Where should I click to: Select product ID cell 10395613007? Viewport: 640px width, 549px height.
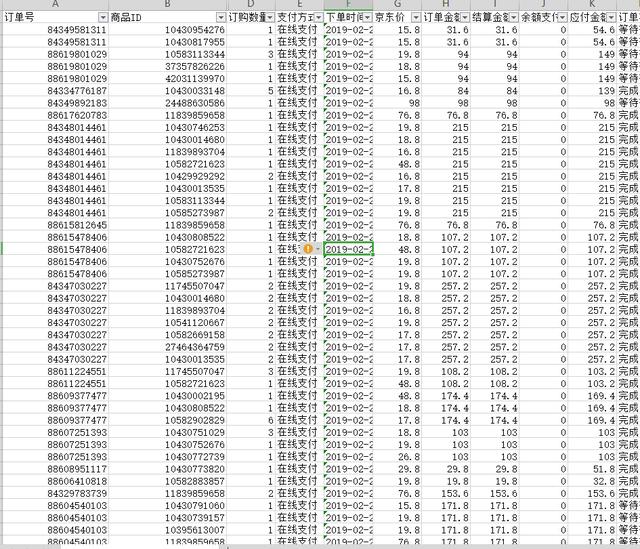click(167, 530)
